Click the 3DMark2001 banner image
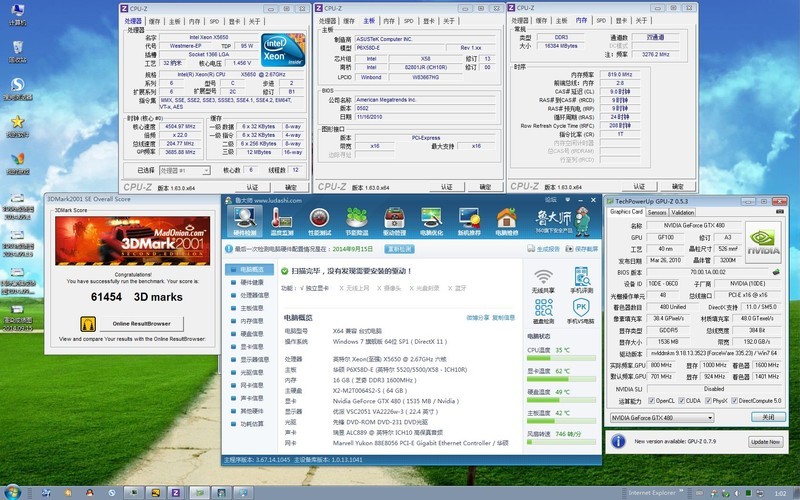Image resolution: width=800 pixels, height=500 pixels. tap(133, 240)
